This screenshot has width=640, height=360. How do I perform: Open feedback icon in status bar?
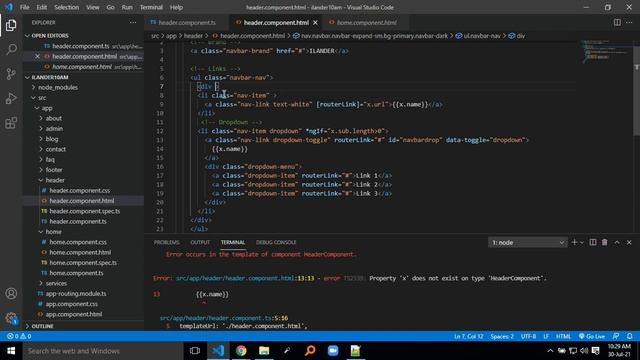pos(616,336)
